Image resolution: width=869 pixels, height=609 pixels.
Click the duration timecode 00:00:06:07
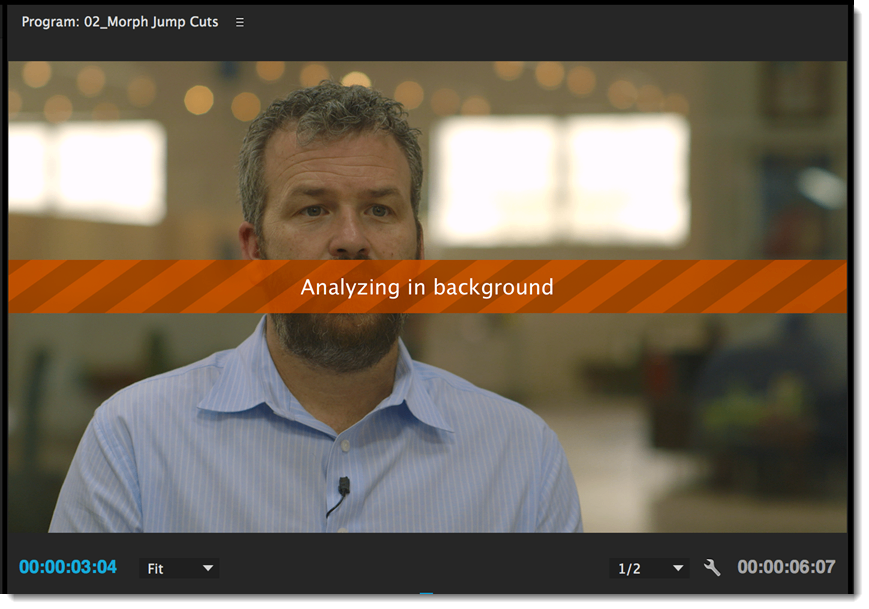(786, 567)
